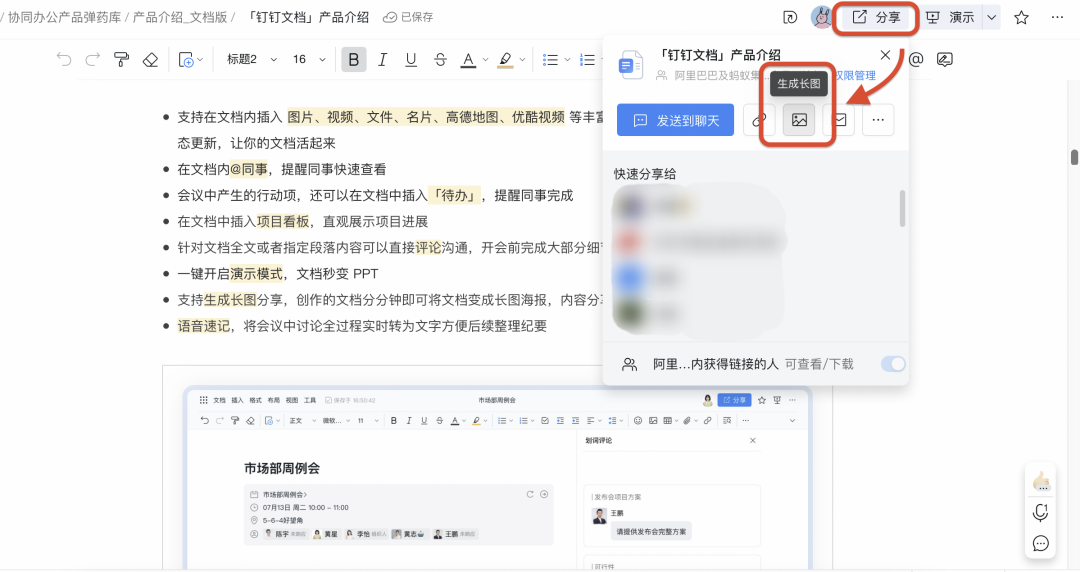Screen dimensions: 1080x572
Task: Redo the last action
Action: [92, 60]
